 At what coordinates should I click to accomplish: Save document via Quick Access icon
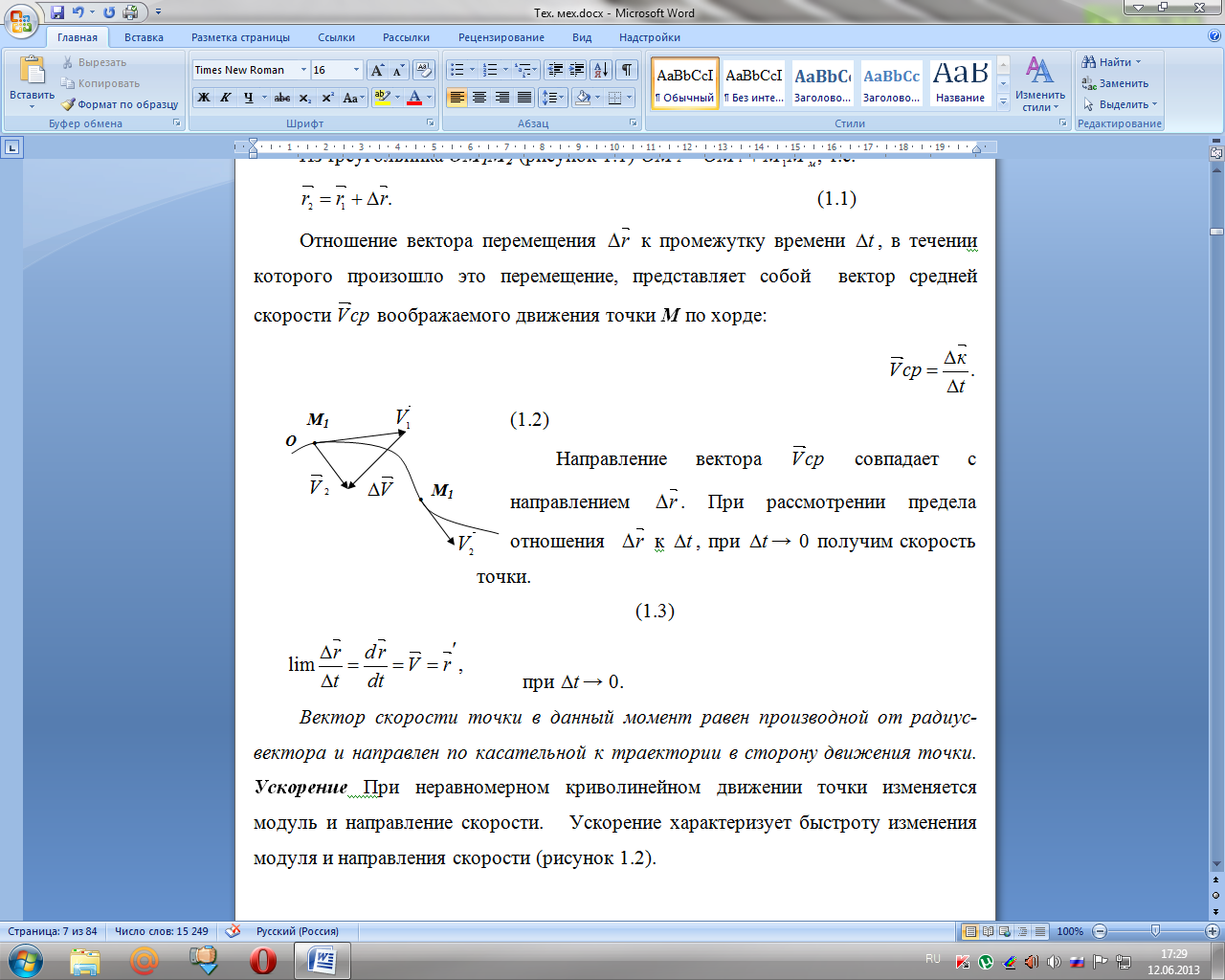(x=57, y=12)
